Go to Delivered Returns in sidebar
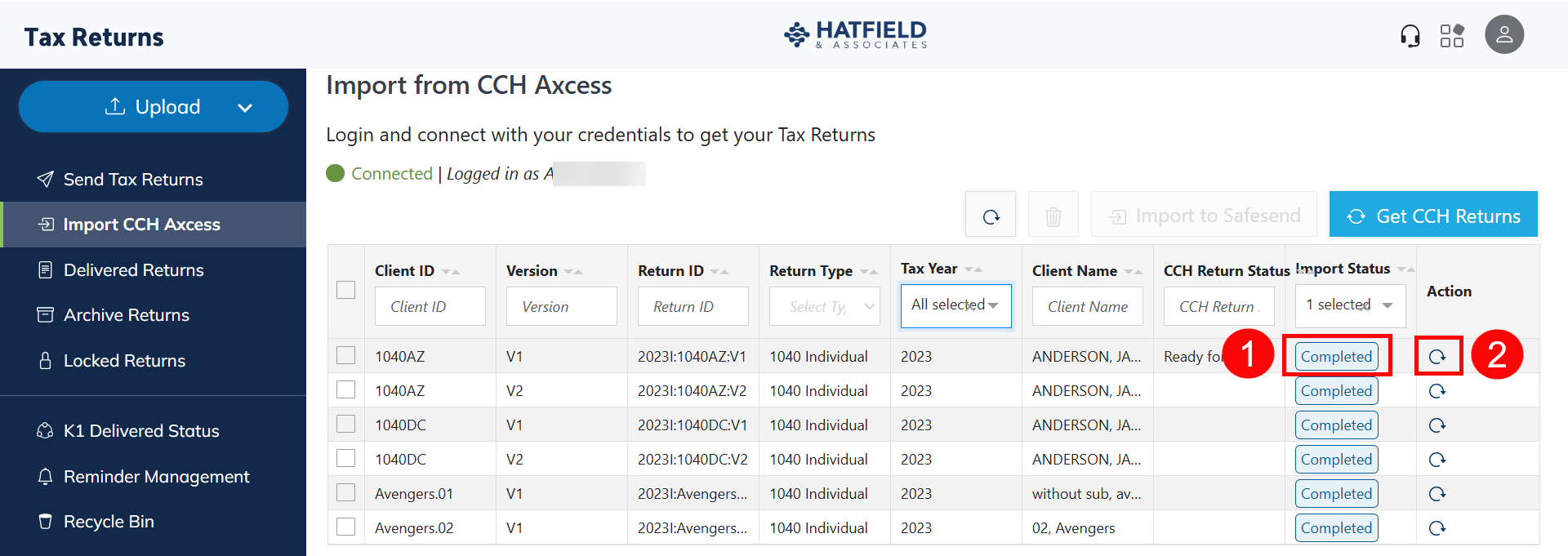This screenshot has width=1568, height=556. [134, 270]
